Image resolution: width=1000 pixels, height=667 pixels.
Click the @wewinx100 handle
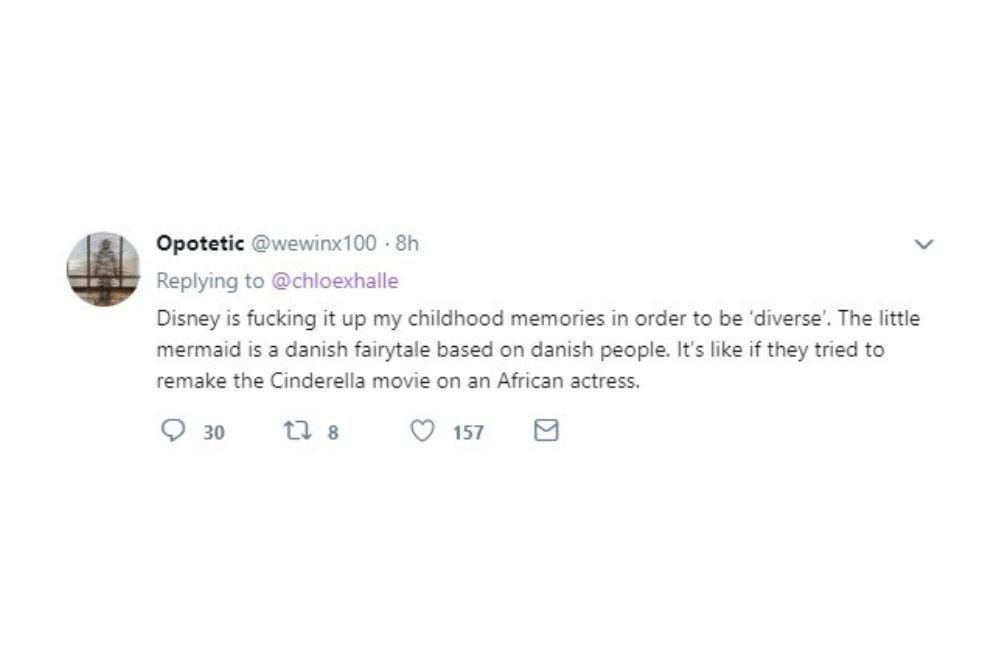click(313, 243)
